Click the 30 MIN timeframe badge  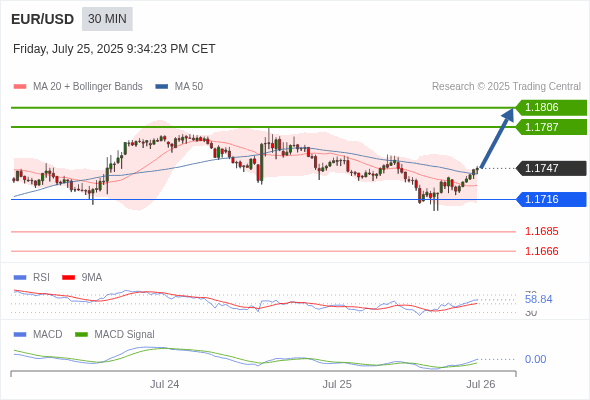[107, 19]
